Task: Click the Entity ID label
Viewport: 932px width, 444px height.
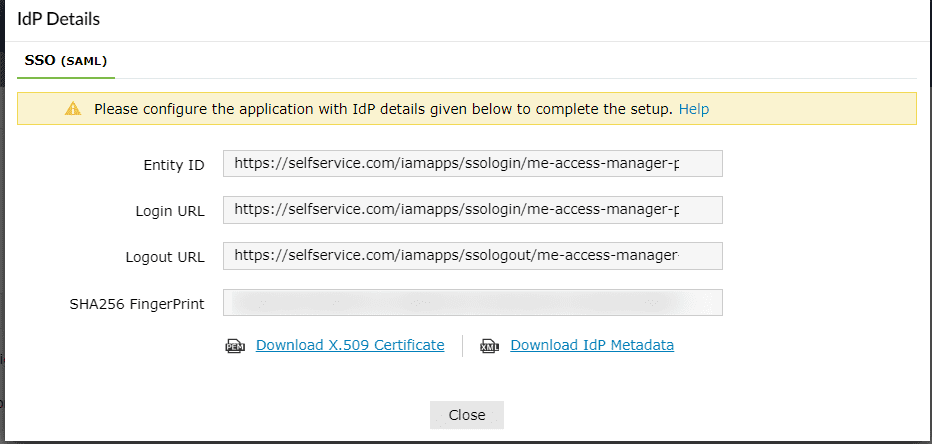Action: (x=174, y=165)
